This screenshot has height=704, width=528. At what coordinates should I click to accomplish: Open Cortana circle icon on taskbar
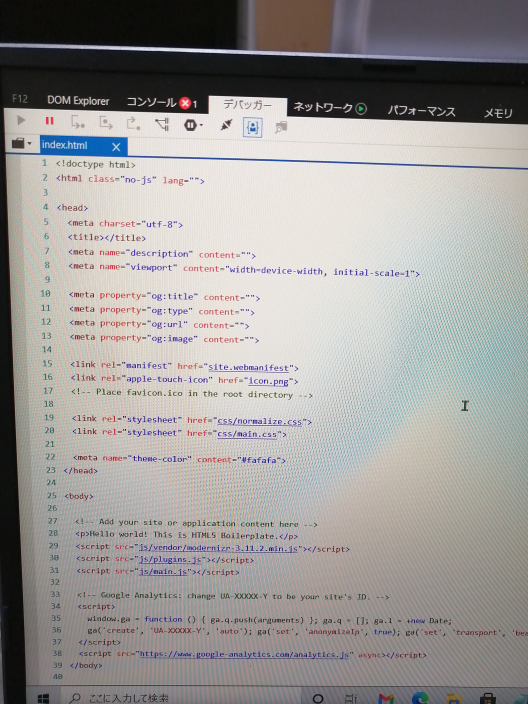click(x=317, y=698)
